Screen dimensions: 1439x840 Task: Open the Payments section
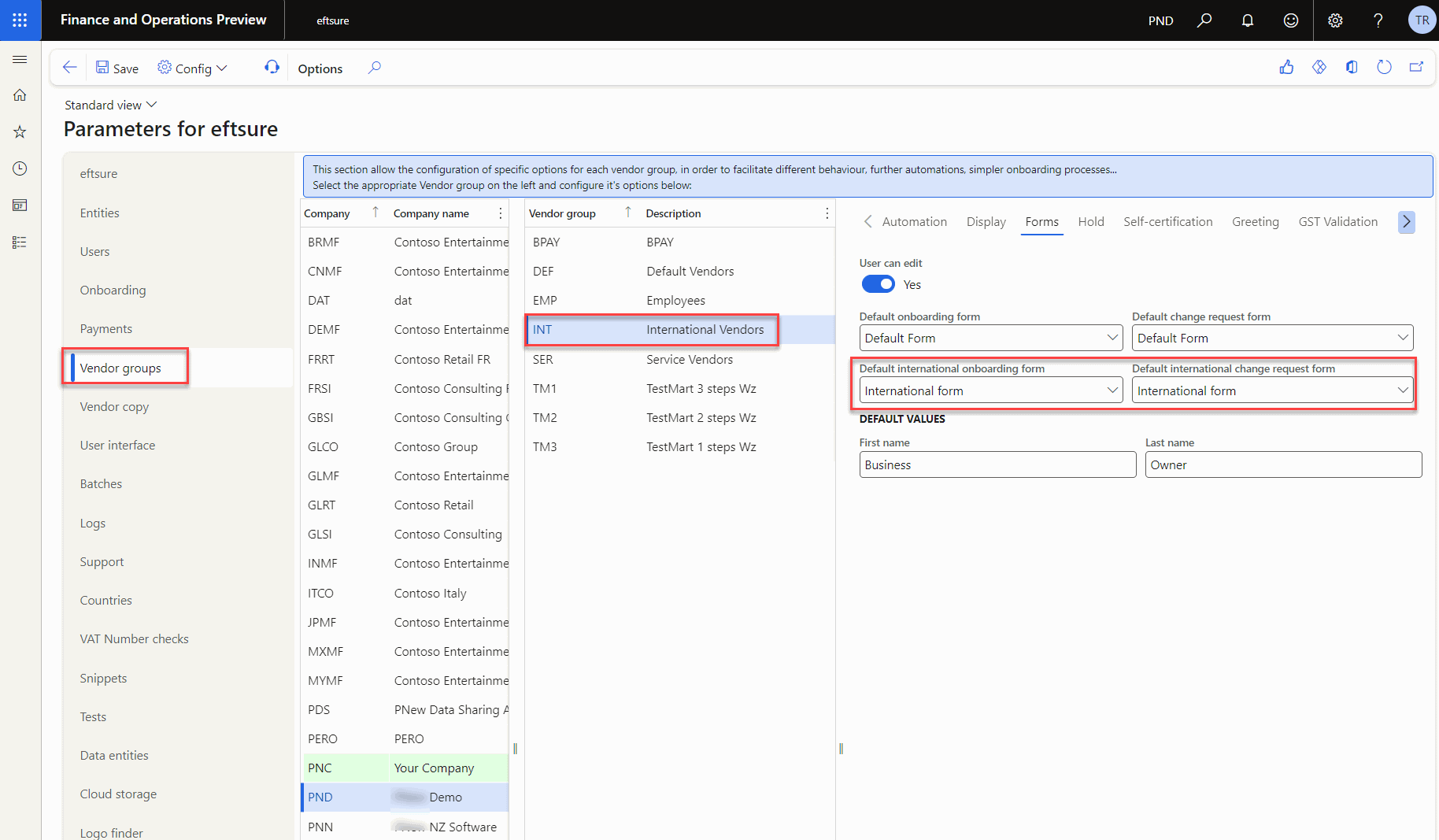point(106,328)
